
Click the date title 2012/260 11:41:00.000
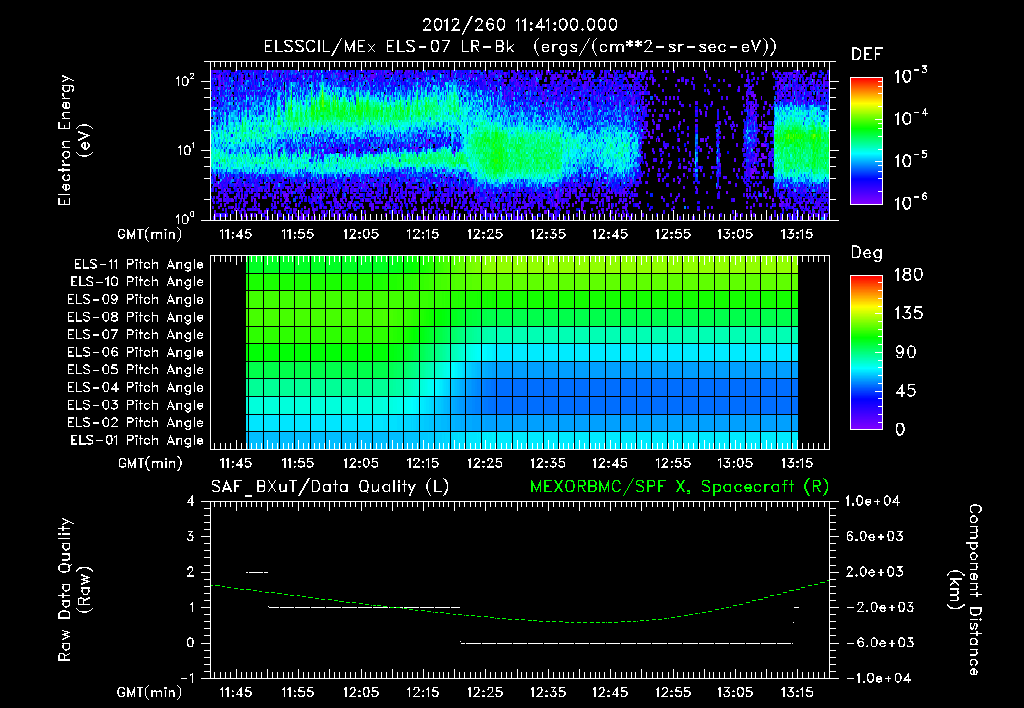click(x=520, y=25)
